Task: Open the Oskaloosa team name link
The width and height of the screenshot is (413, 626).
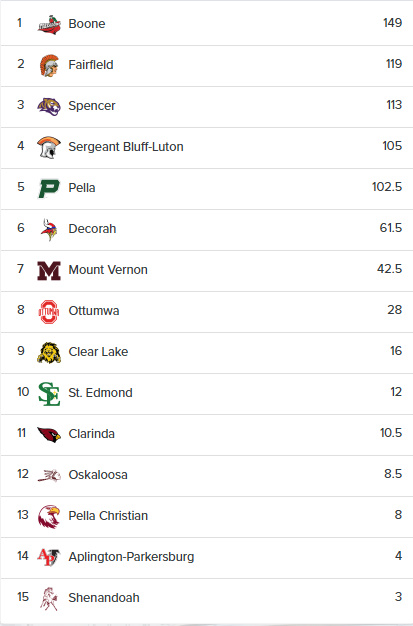Action: (x=98, y=475)
